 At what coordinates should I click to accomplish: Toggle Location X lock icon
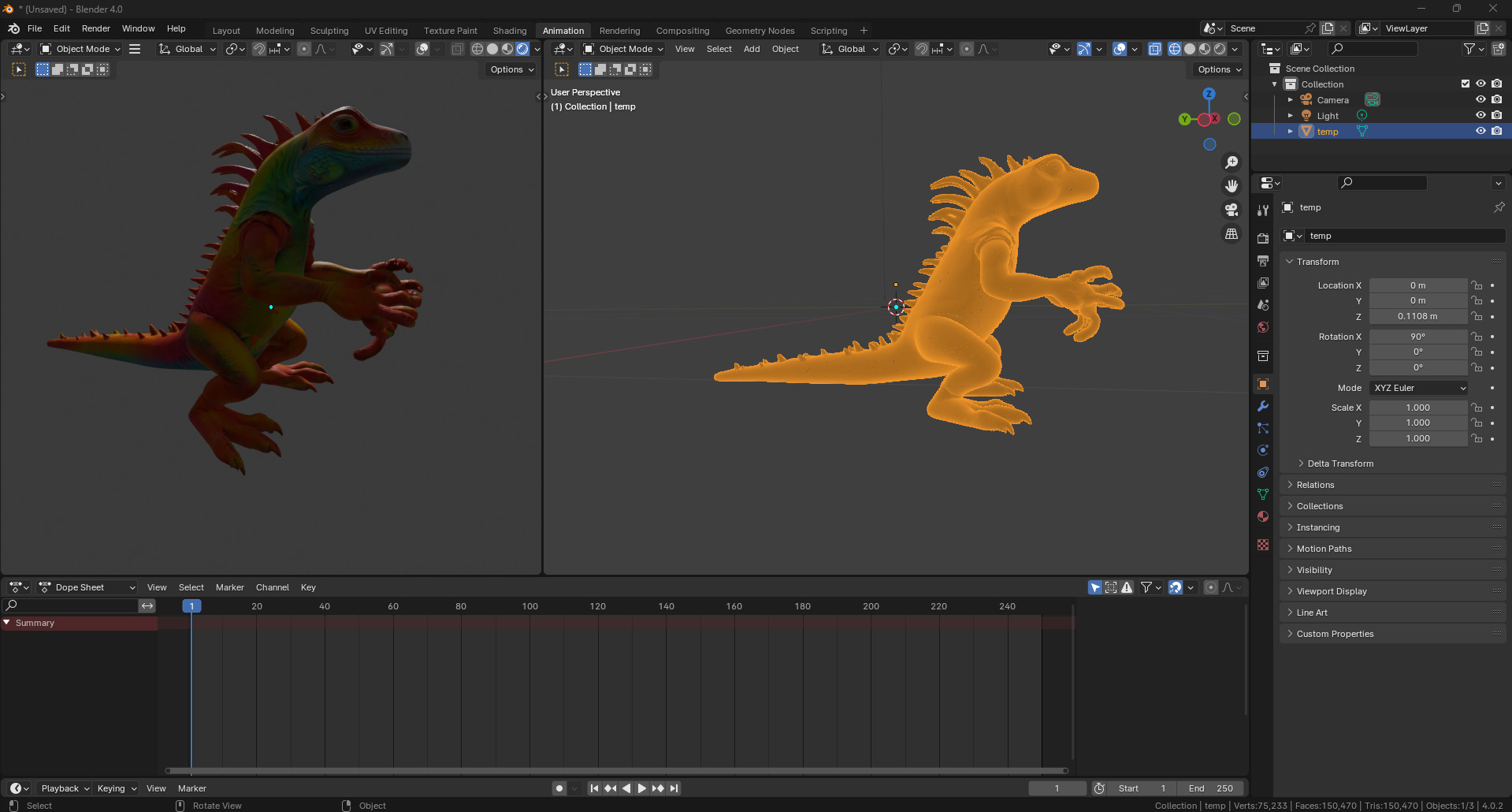[1477, 285]
